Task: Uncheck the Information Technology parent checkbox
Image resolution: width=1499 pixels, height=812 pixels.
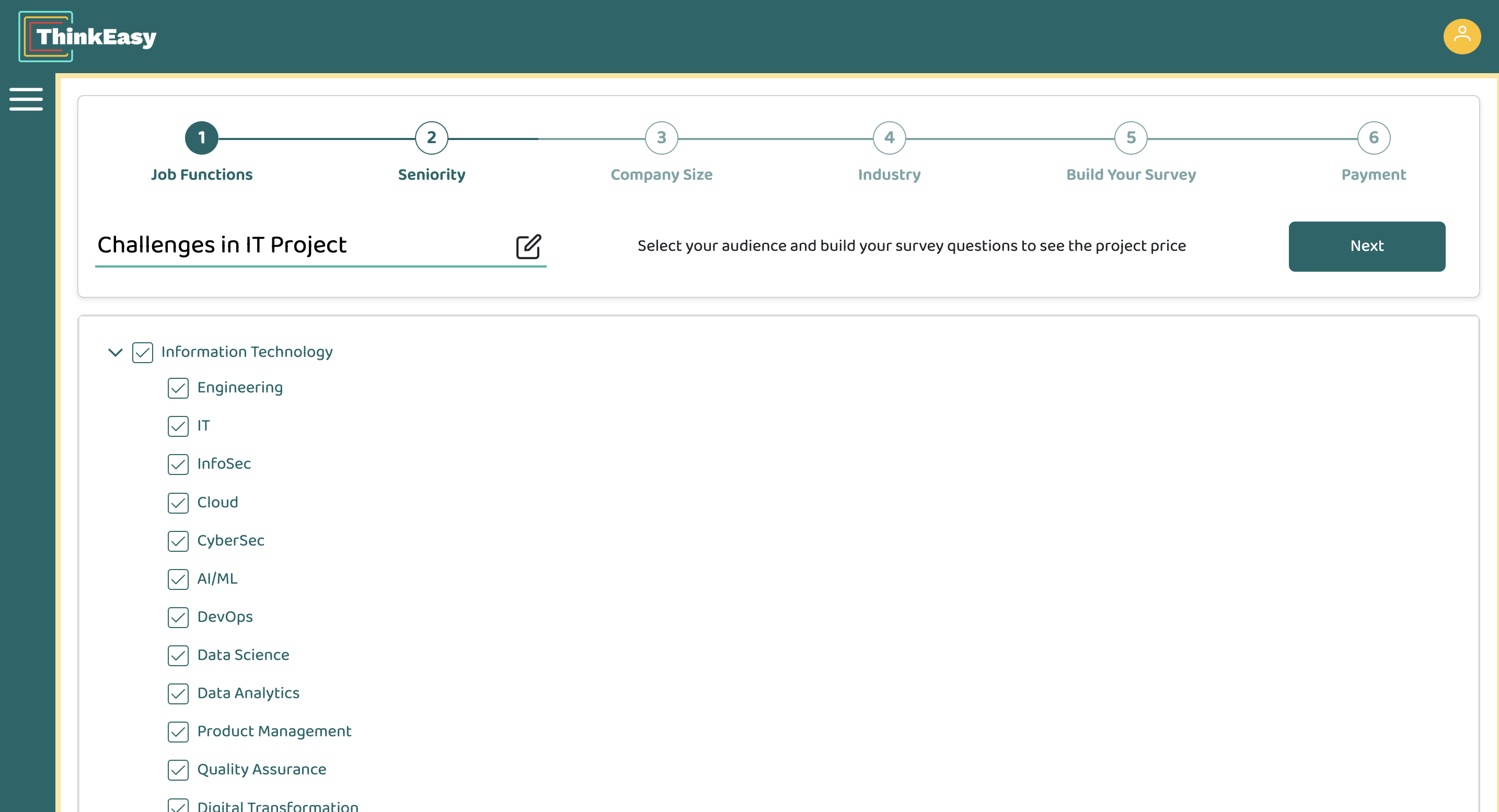Action: pyautogui.click(x=143, y=353)
